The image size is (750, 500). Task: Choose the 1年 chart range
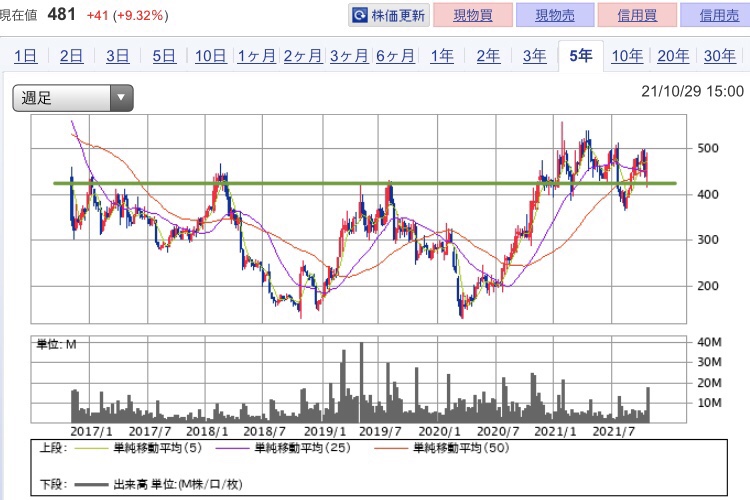point(442,56)
